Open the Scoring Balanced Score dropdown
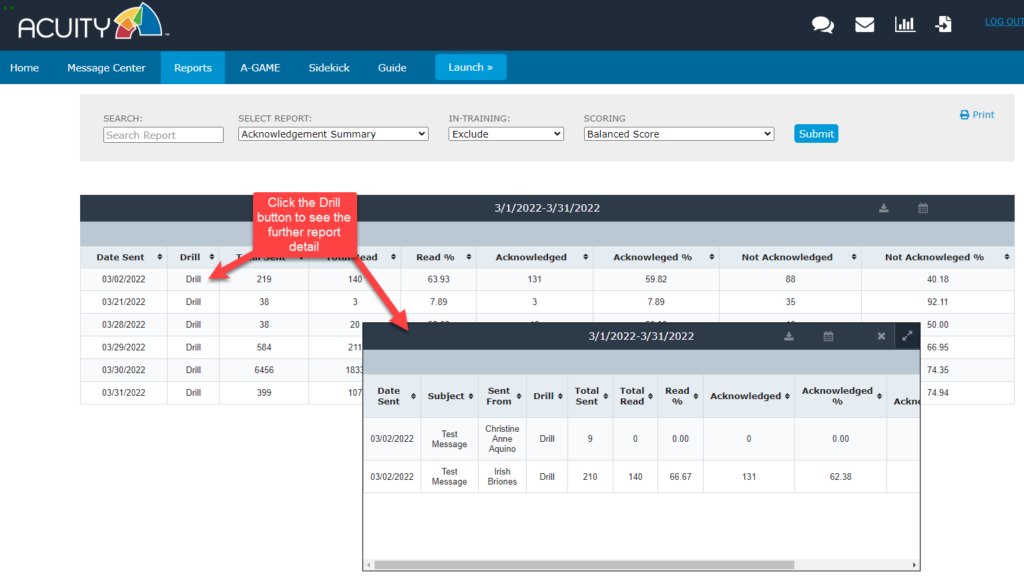 (679, 134)
